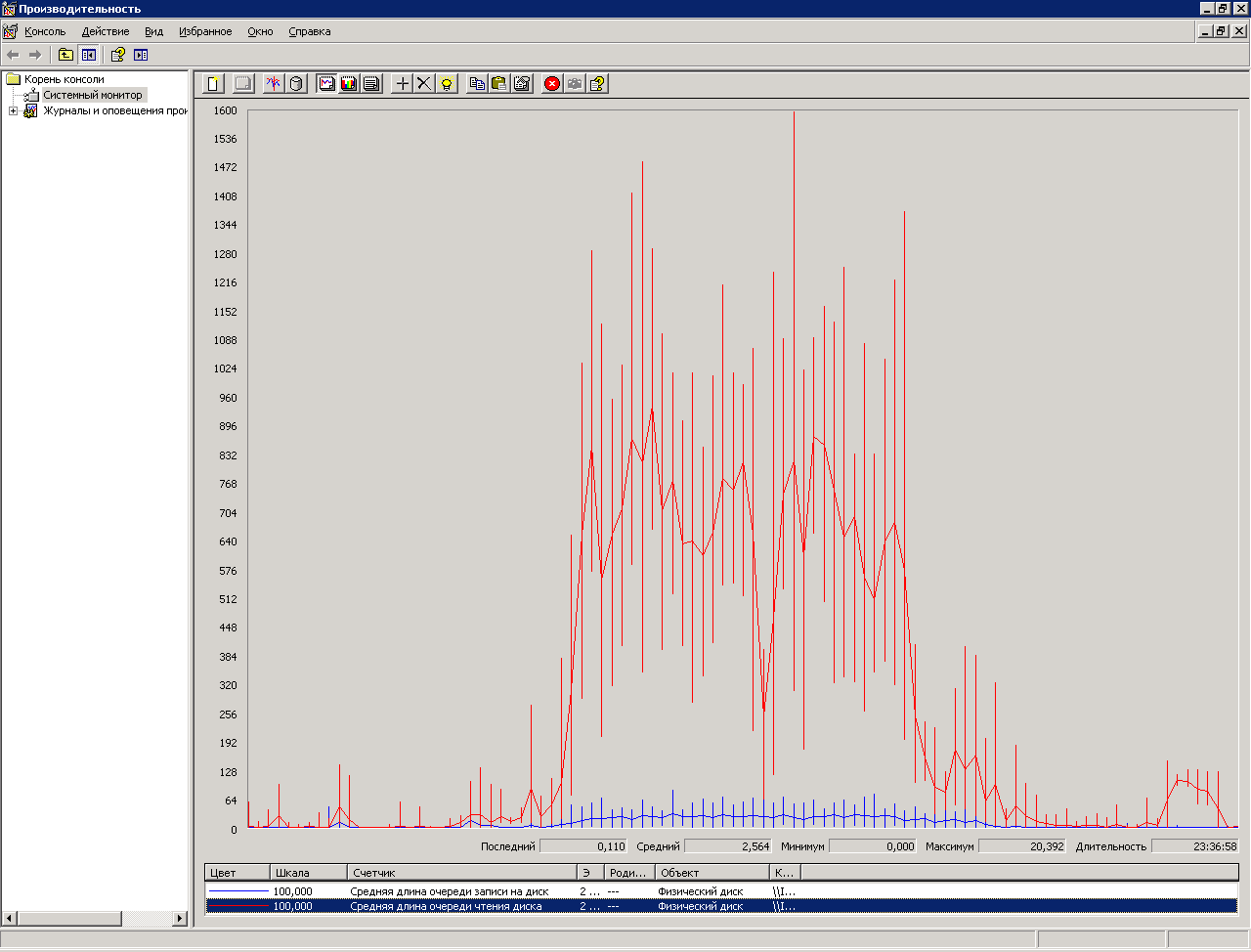Click the Paste Counter List icon
This screenshot has height=952, width=1251.
click(x=499, y=84)
